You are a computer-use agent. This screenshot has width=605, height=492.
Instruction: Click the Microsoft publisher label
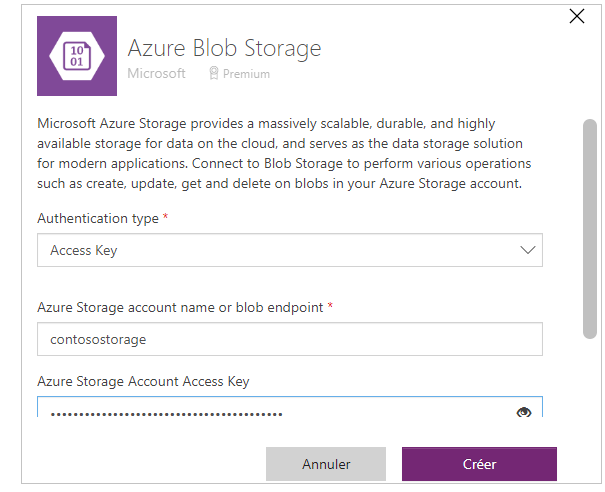(156, 73)
